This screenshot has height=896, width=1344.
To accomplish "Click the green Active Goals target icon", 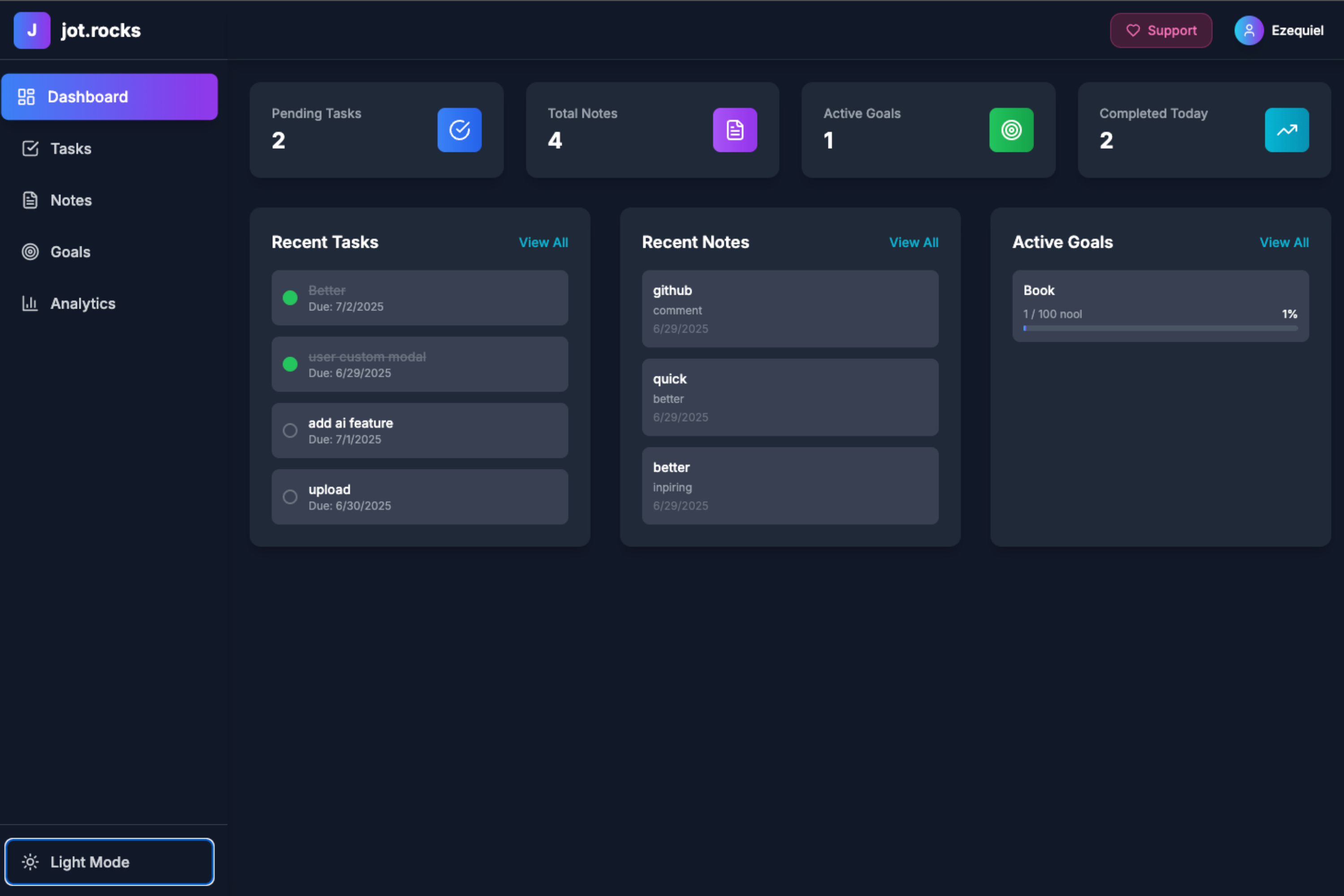I will 1011,130.
